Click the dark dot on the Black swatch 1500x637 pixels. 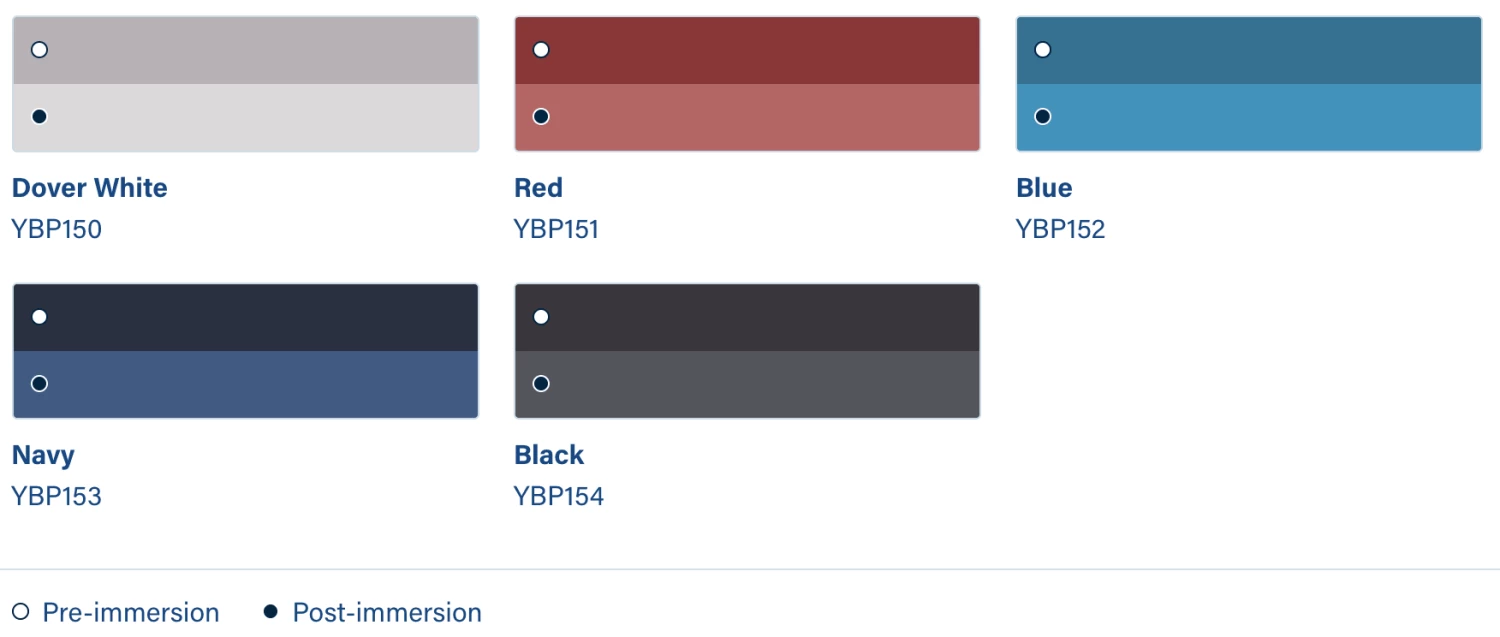tap(541, 383)
